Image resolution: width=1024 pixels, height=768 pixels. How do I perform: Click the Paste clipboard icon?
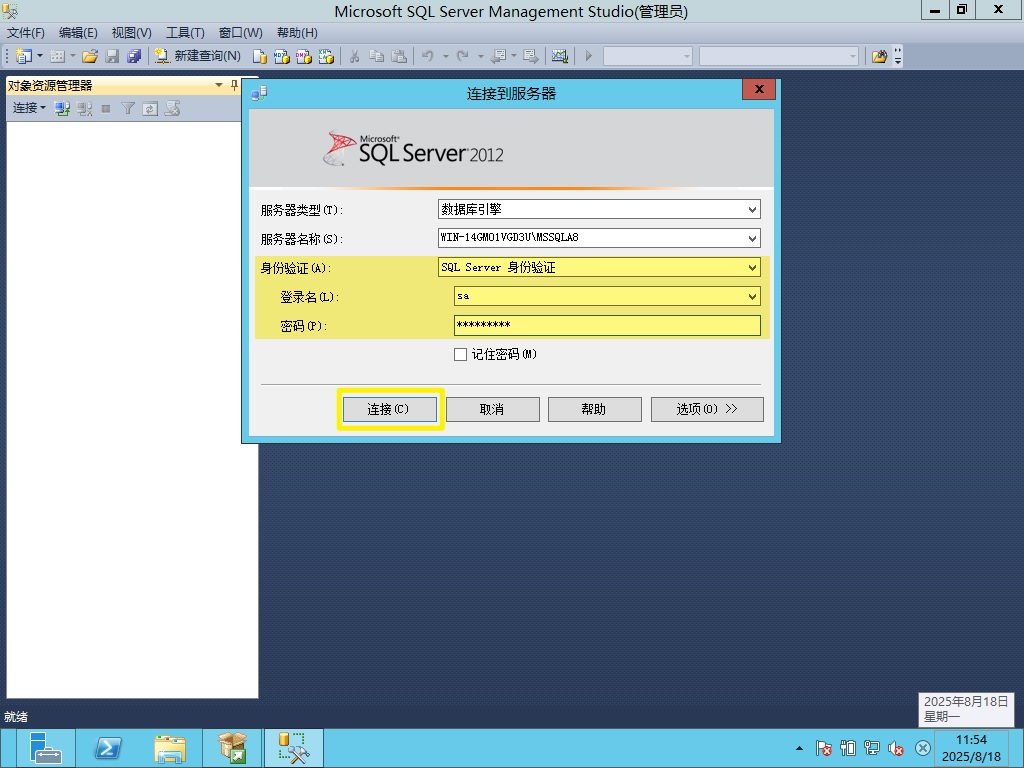[x=399, y=56]
